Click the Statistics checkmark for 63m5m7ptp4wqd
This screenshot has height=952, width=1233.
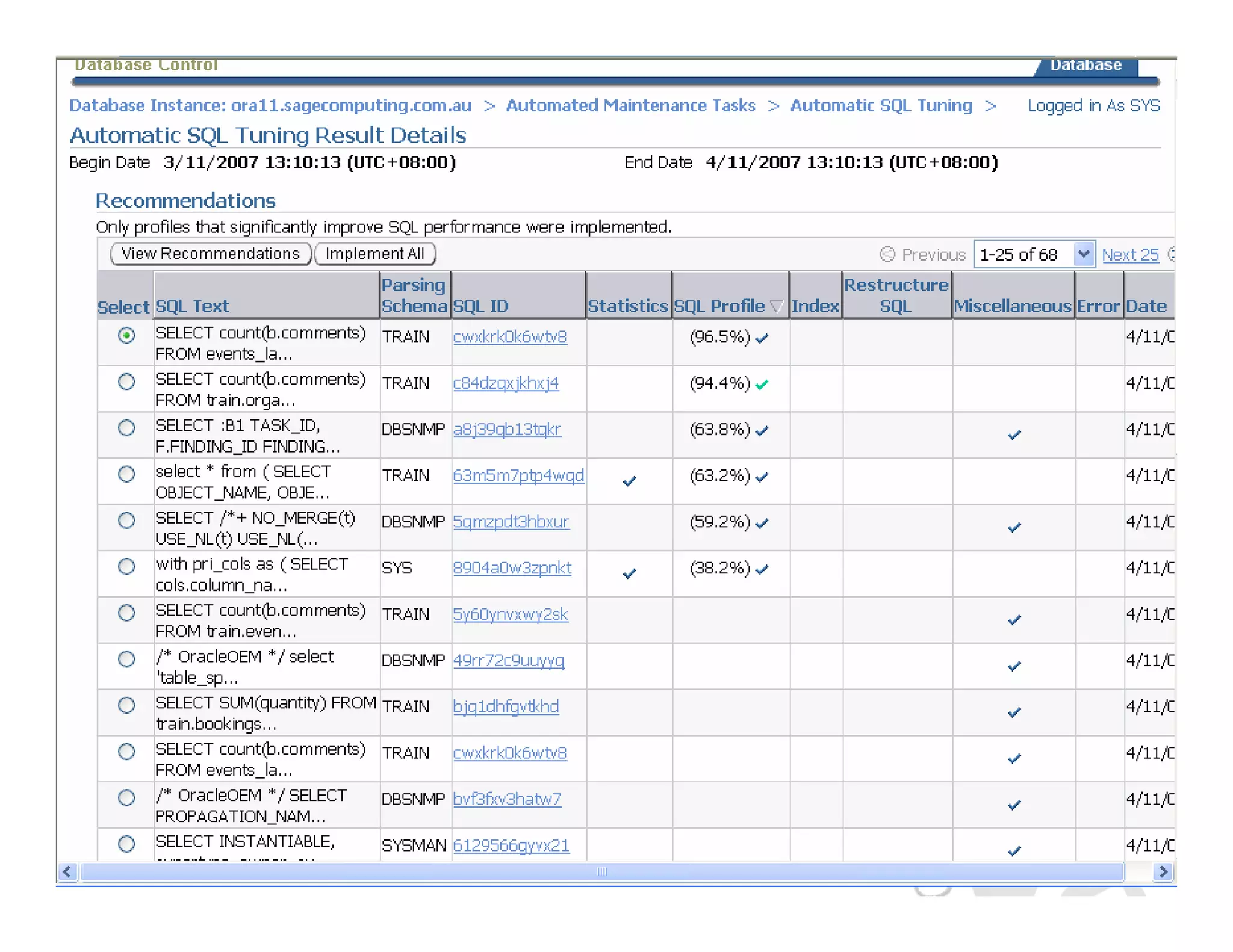point(629,481)
